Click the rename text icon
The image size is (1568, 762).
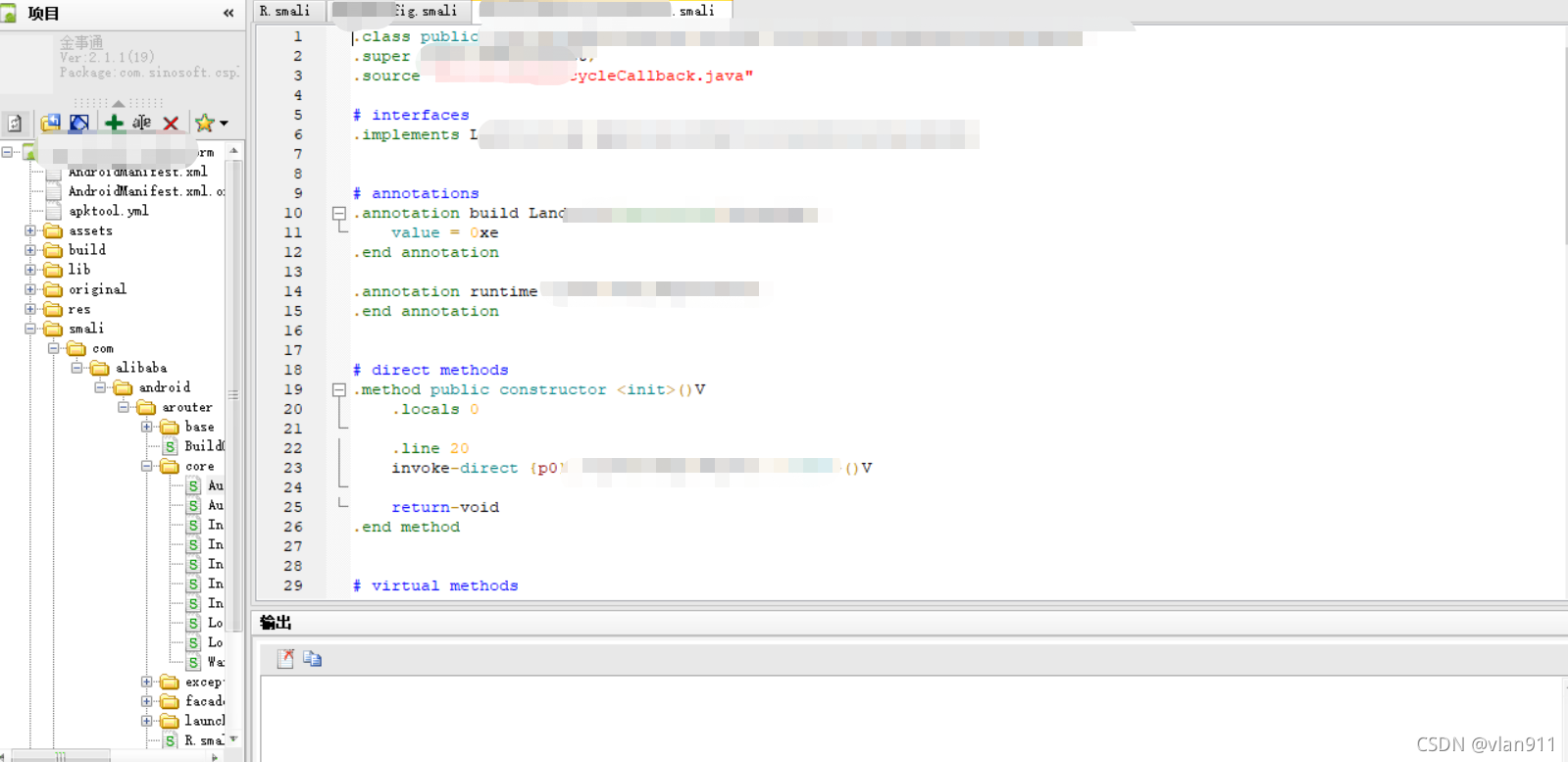click(142, 123)
